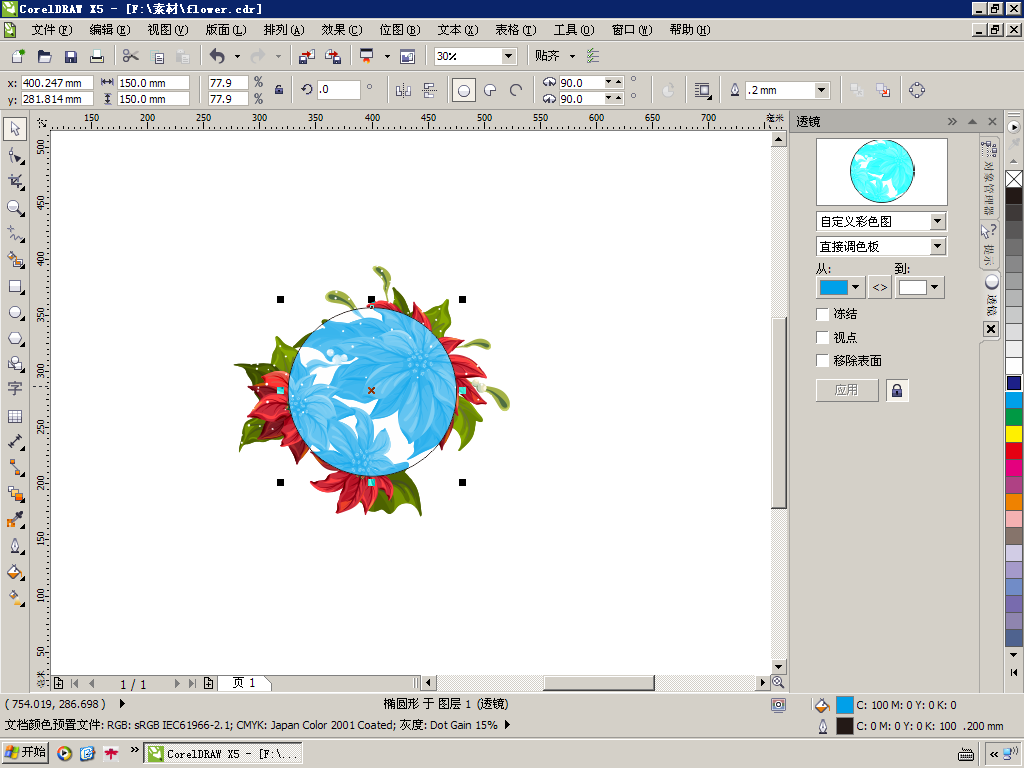Image resolution: width=1024 pixels, height=768 pixels.
Task: Select the Shape edit tool
Action: pyautogui.click(x=15, y=155)
